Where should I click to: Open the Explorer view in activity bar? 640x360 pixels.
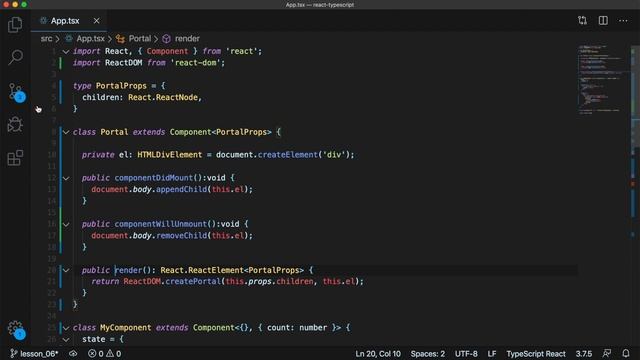tap(15, 24)
